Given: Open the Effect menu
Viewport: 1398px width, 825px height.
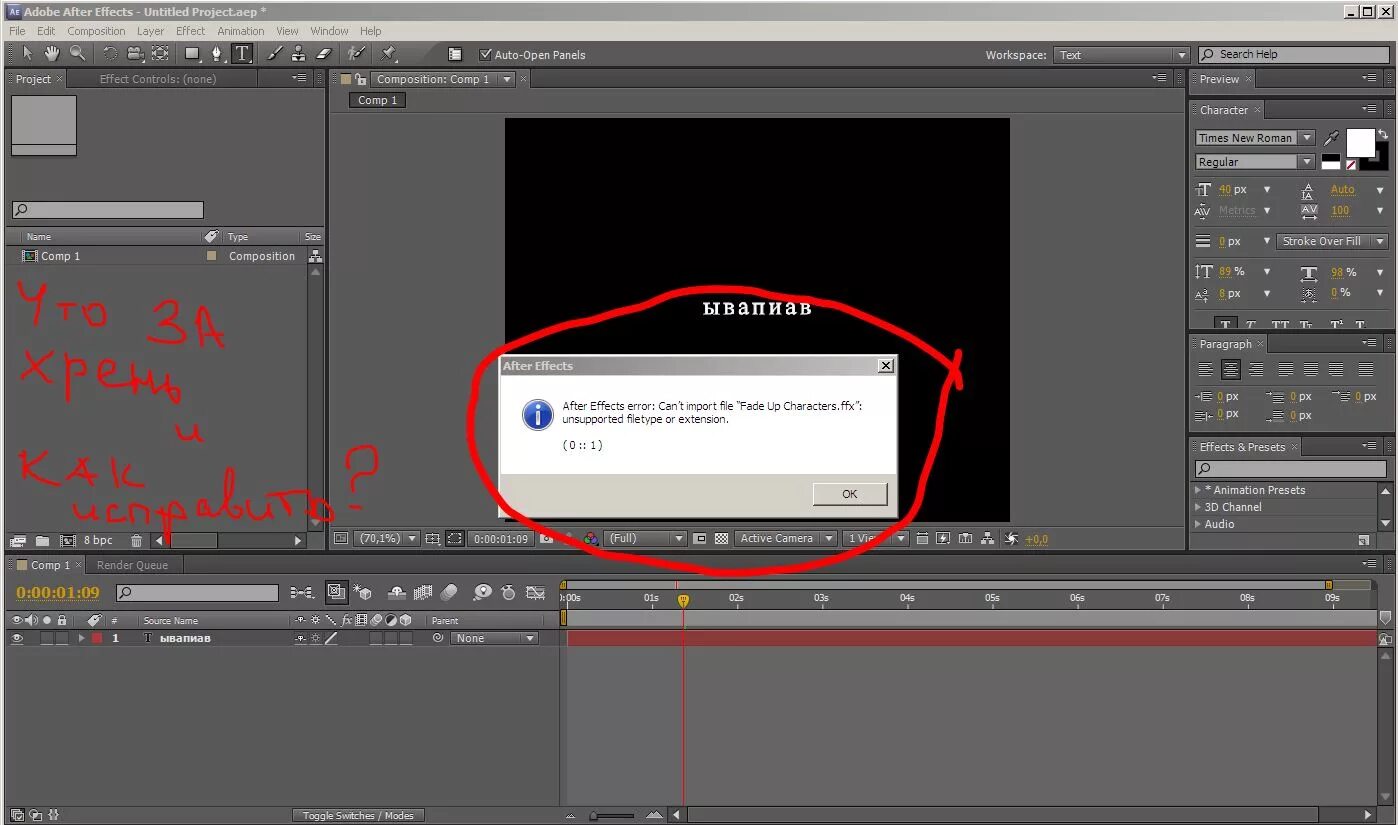Looking at the screenshot, I should tap(190, 31).
